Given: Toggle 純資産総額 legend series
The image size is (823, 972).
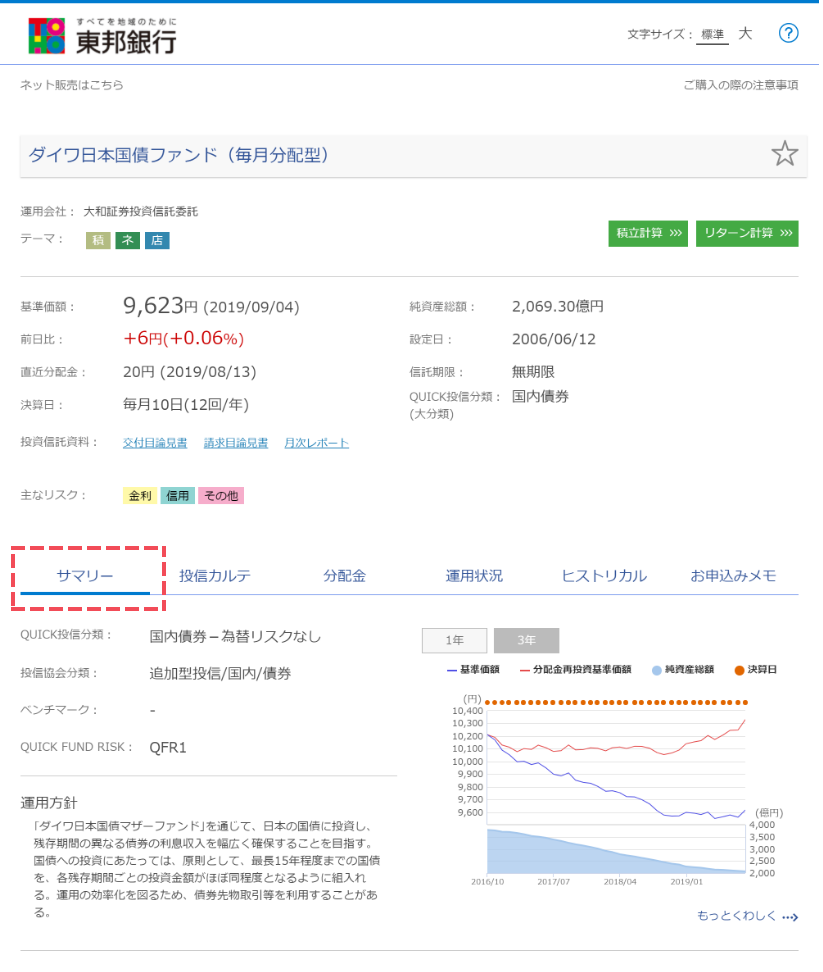Looking at the screenshot, I should coord(683,669).
